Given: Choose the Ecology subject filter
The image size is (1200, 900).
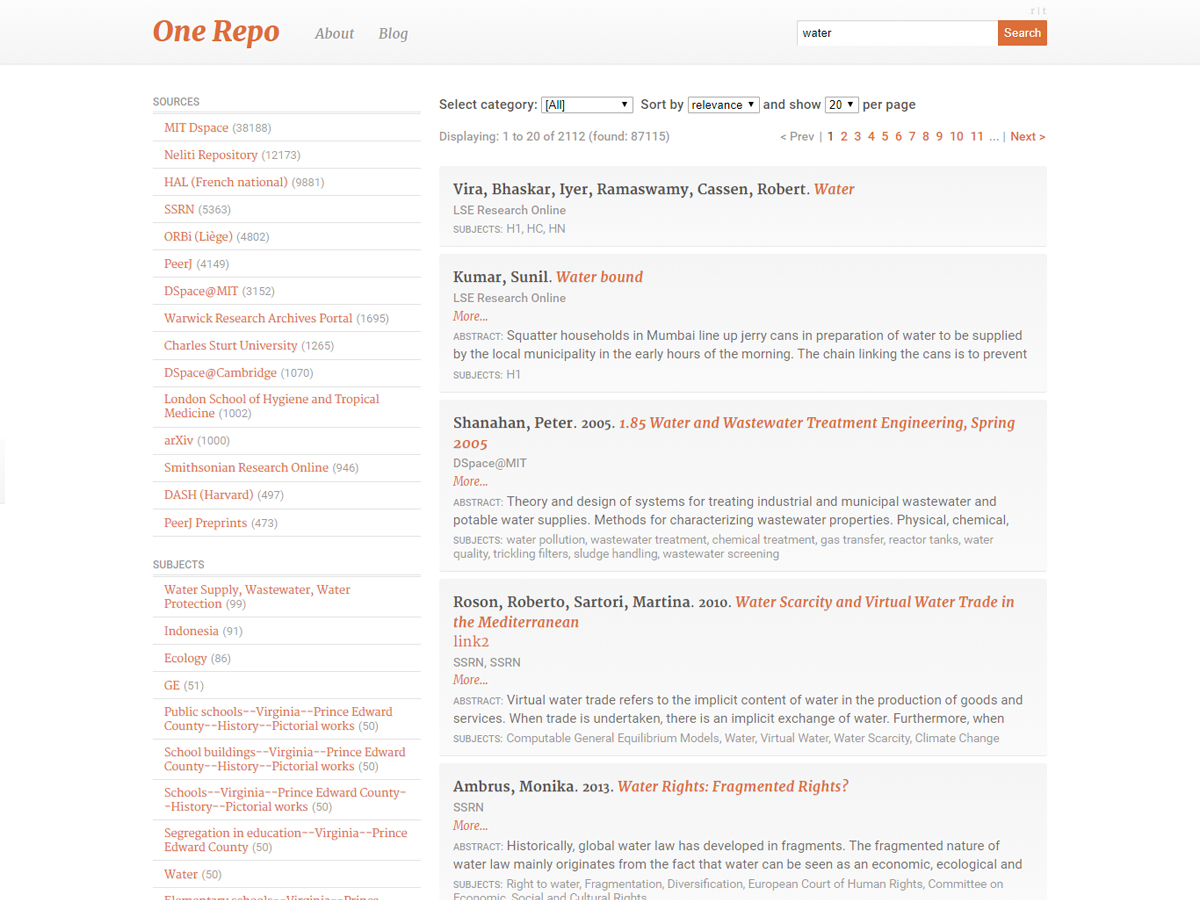Looking at the screenshot, I should tap(185, 659).
